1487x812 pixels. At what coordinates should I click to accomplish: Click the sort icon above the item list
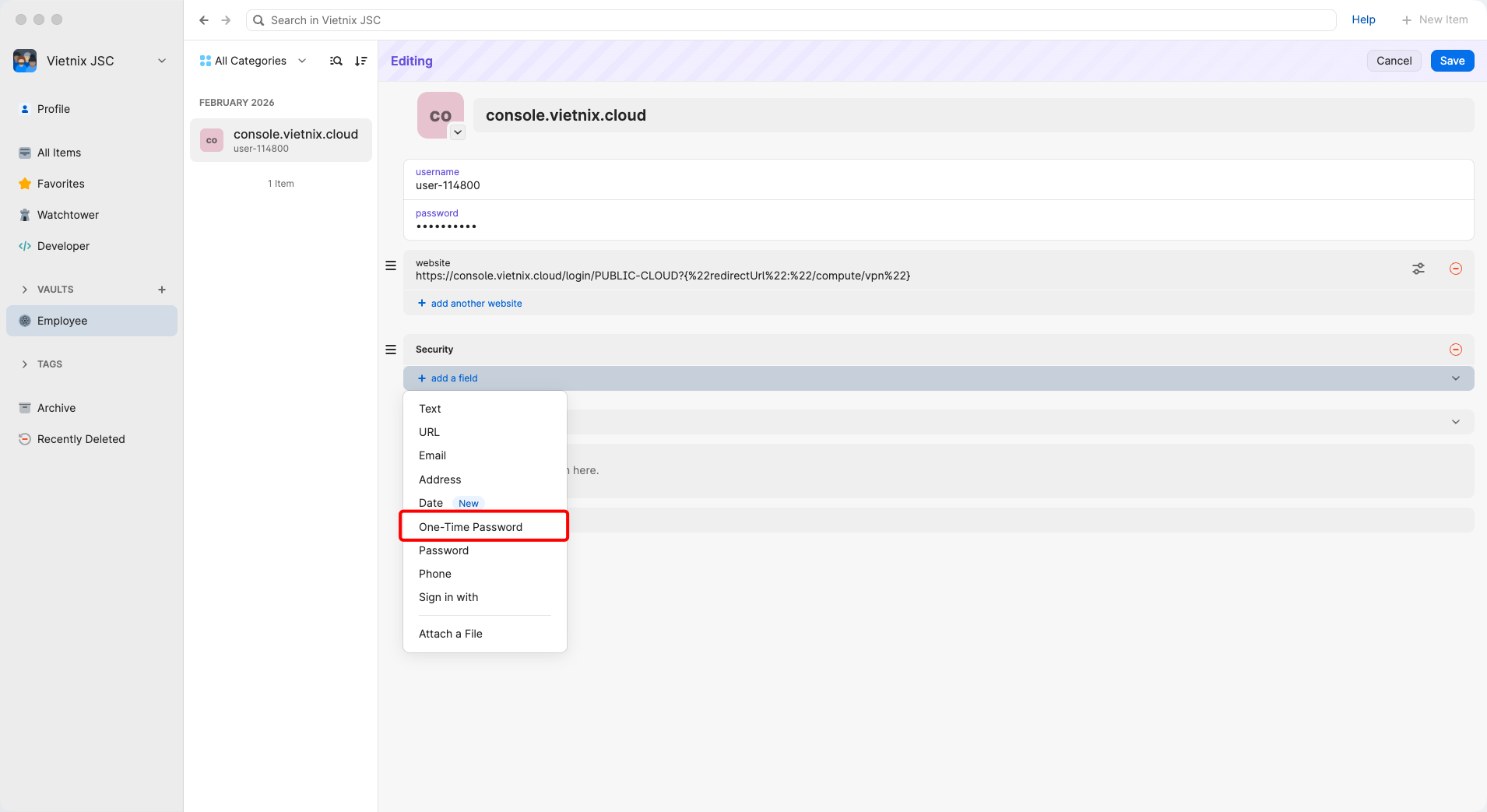point(360,61)
